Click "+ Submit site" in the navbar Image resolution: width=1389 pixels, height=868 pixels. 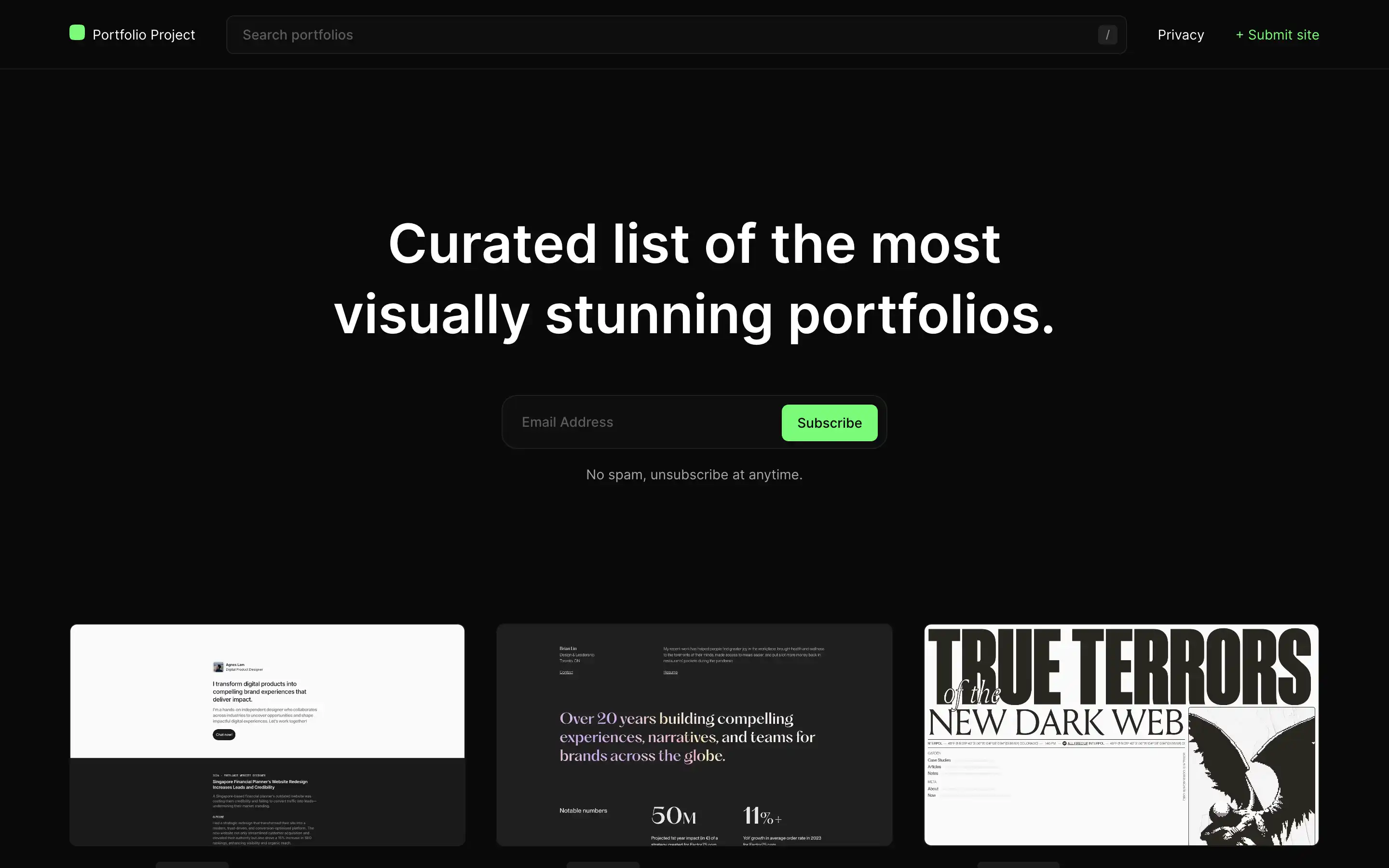[1277, 34]
